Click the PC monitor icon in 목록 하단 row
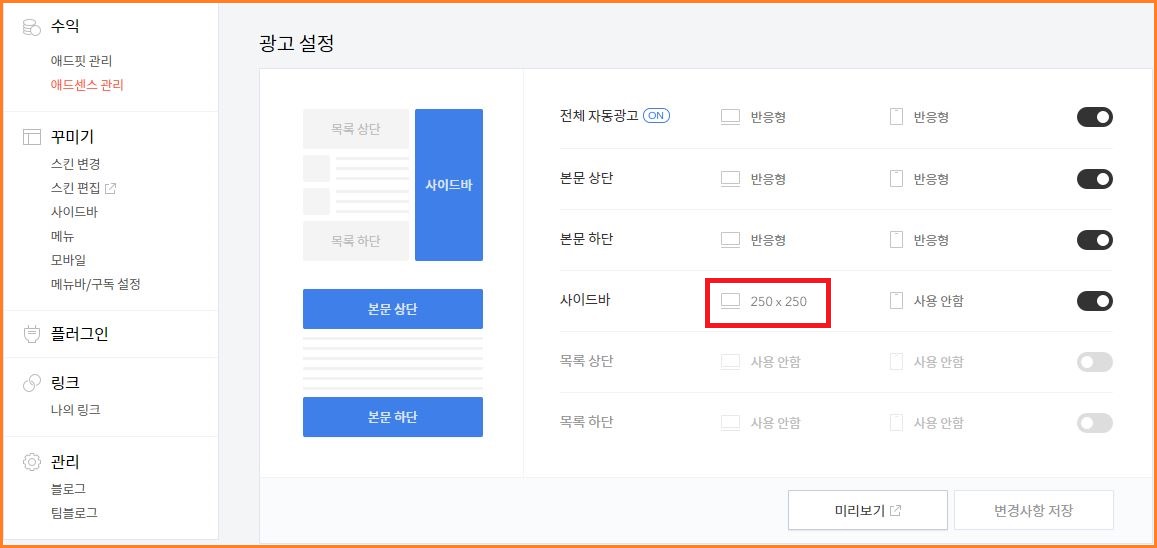Viewport: 1157px width, 548px height. click(730, 423)
